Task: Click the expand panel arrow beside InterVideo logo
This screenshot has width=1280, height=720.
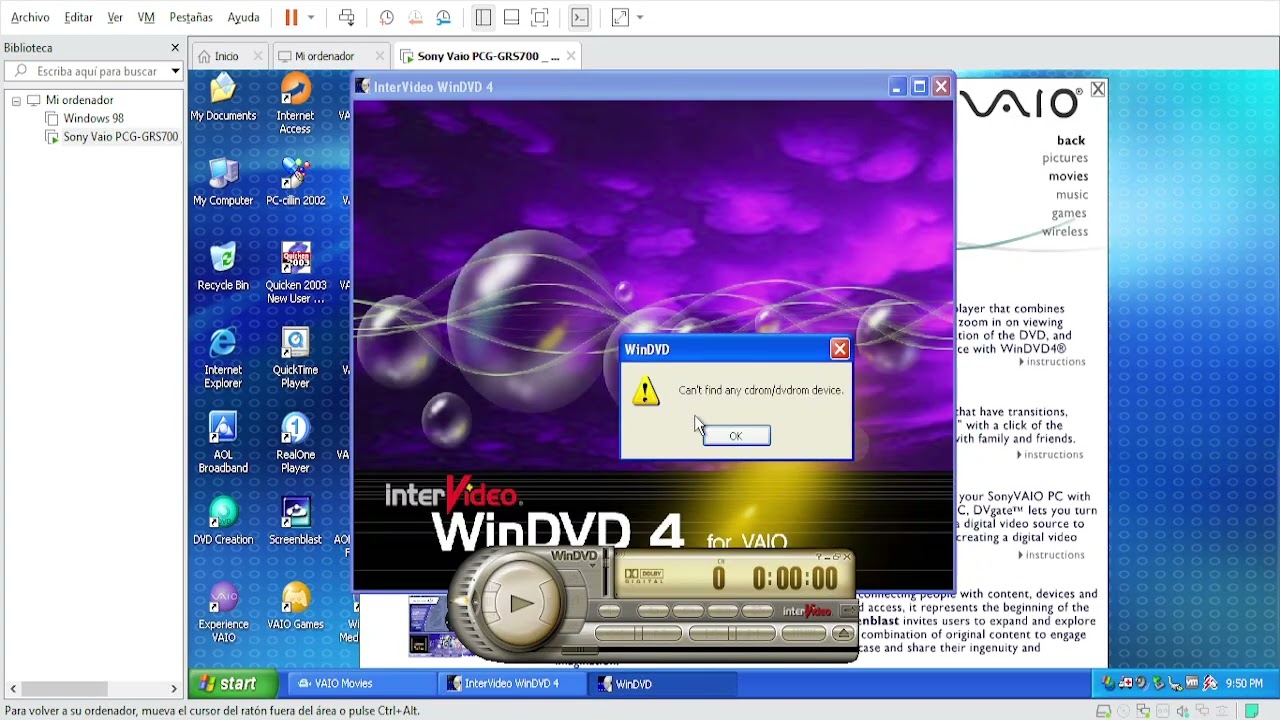Action: pos(846,610)
